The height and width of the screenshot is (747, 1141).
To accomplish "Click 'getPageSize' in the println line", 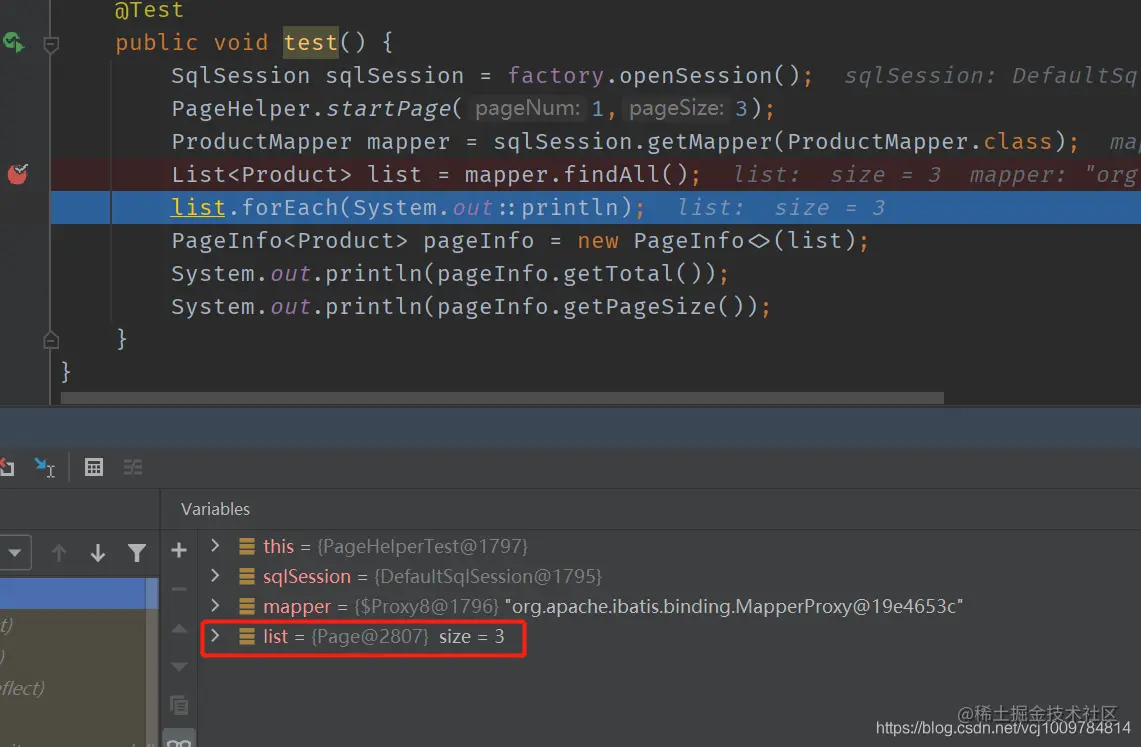I will [640, 306].
